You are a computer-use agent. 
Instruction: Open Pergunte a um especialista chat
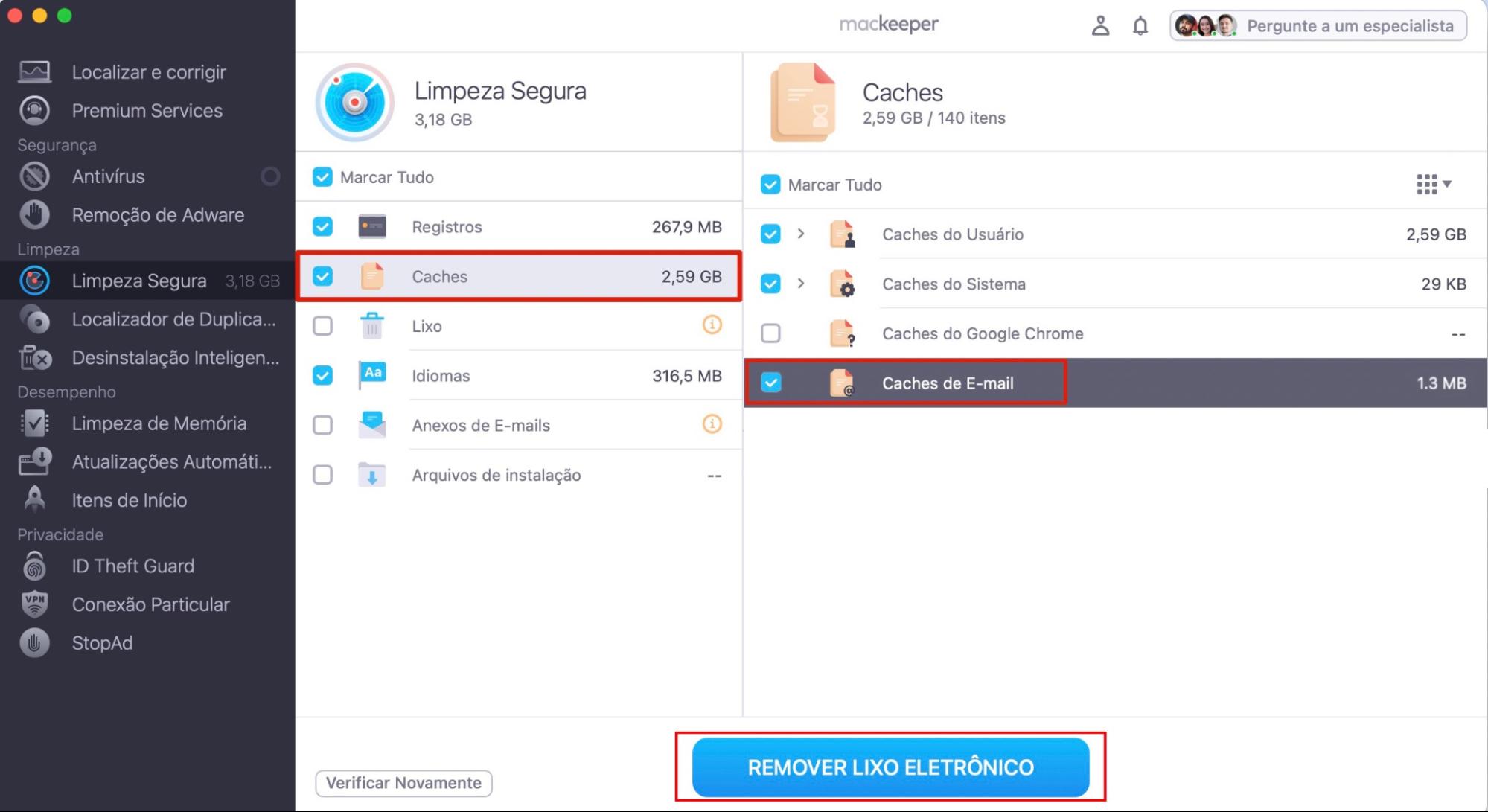(1318, 26)
